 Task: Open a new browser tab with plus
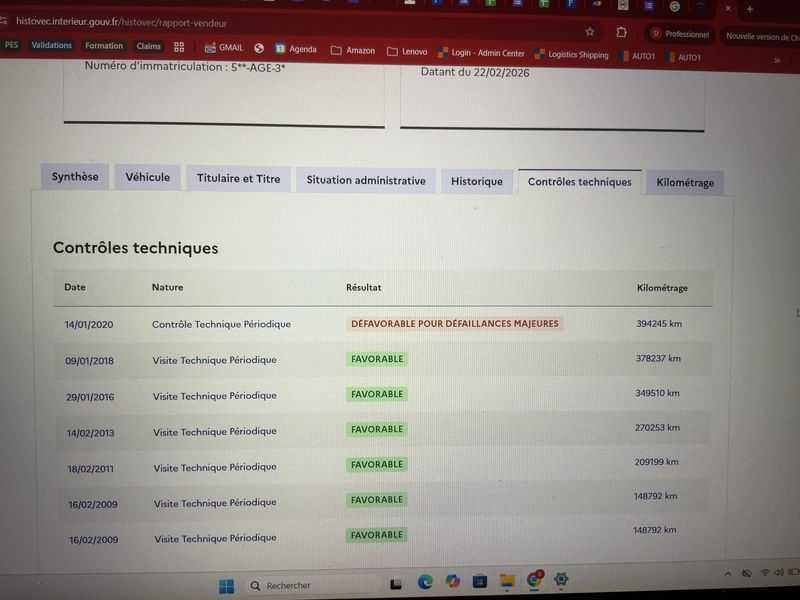coord(749,9)
